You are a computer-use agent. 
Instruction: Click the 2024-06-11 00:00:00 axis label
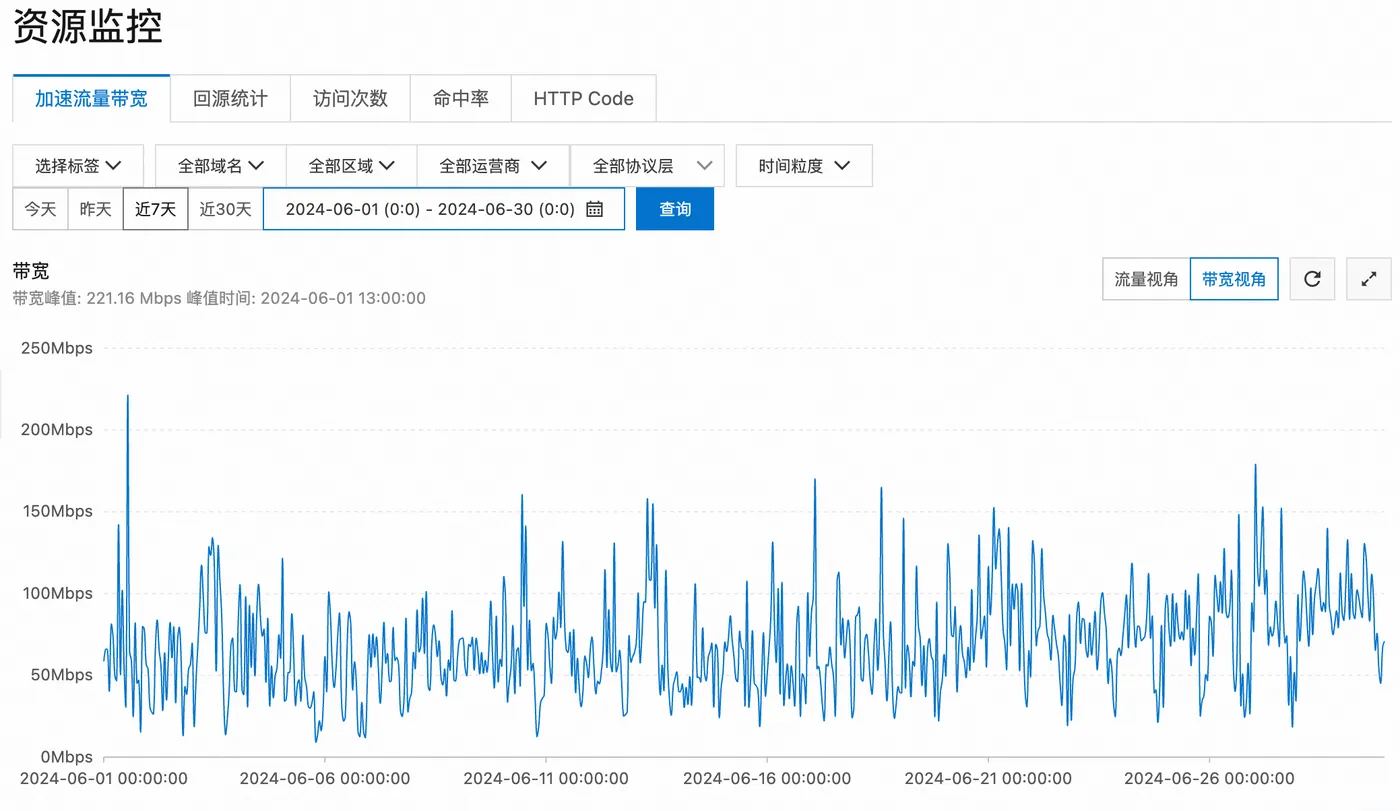546,778
